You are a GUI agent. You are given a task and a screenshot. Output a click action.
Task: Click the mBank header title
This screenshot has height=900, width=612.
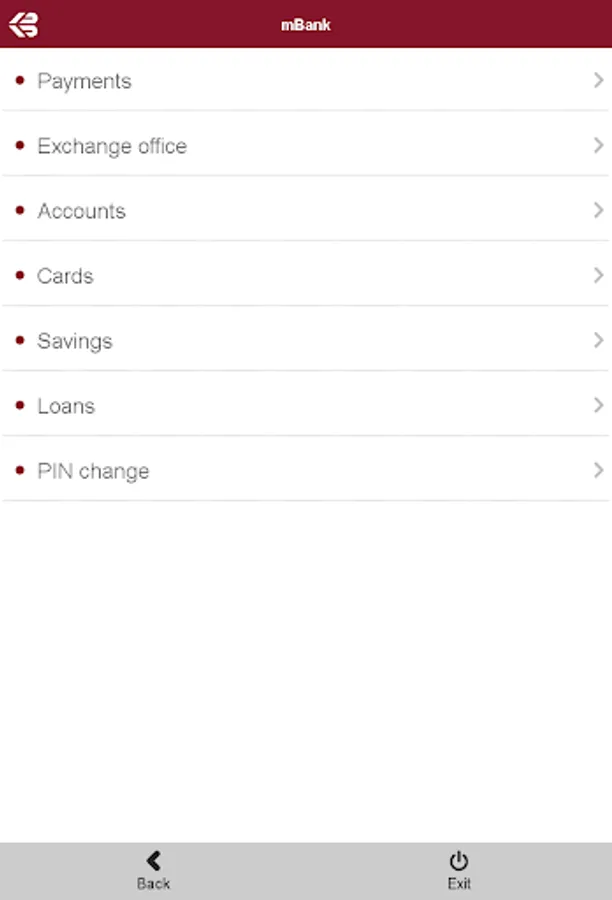305,25
